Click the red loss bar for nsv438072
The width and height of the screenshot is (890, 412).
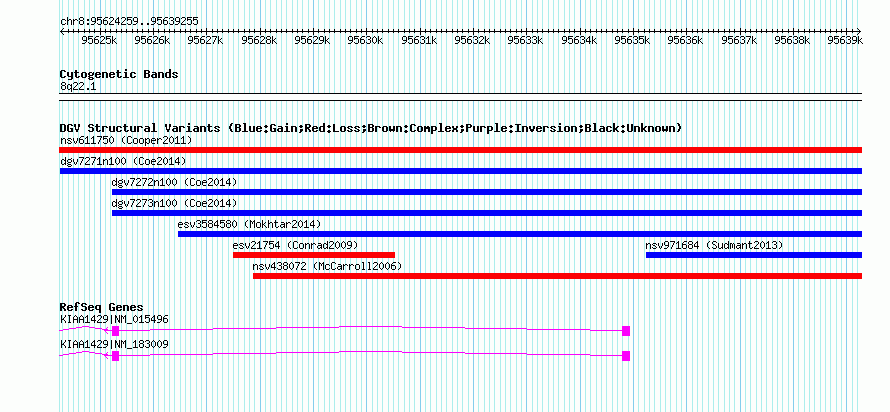pos(557,276)
